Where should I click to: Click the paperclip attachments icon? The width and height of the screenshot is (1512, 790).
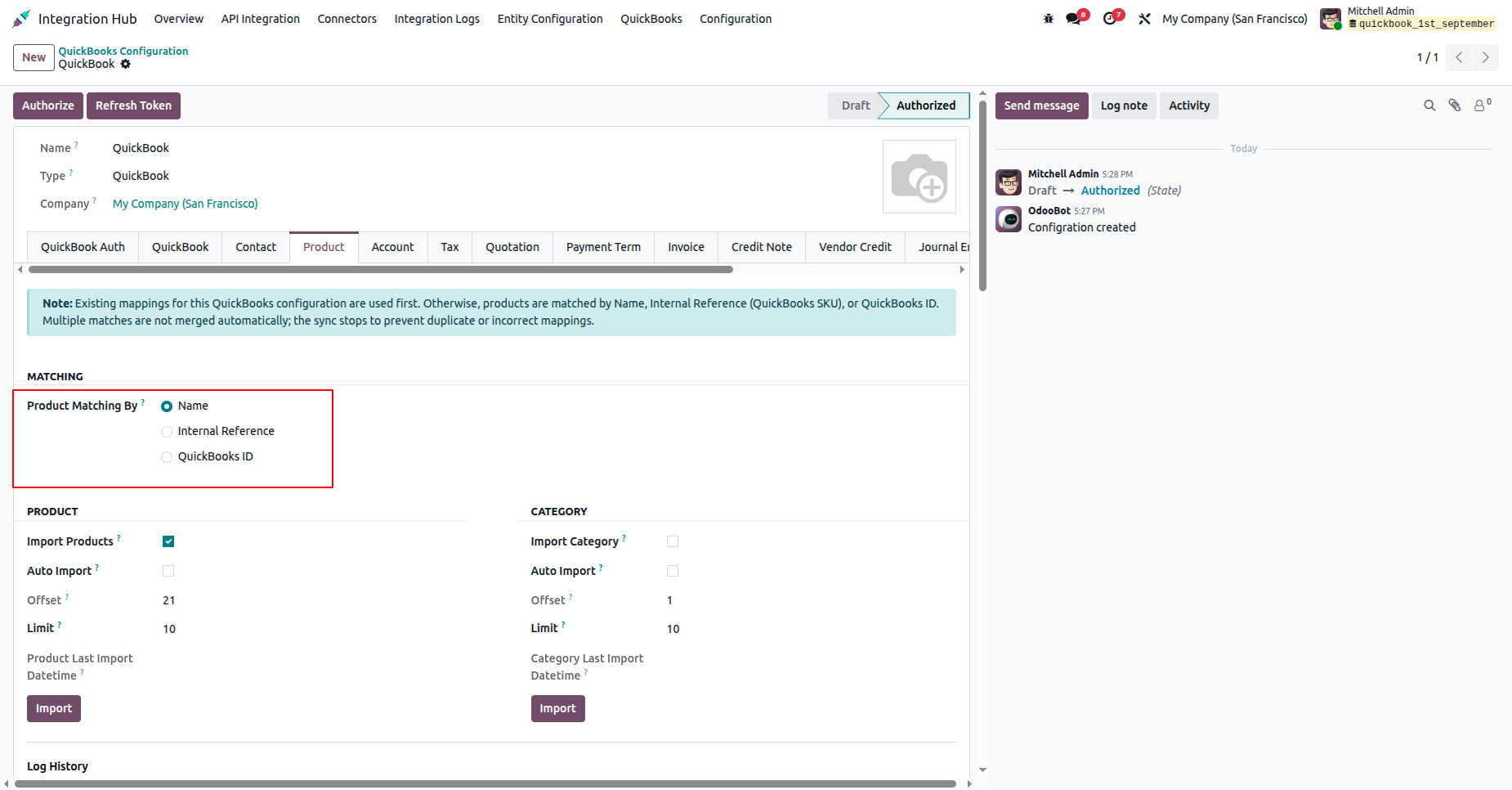pyautogui.click(x=1455, y=105)
